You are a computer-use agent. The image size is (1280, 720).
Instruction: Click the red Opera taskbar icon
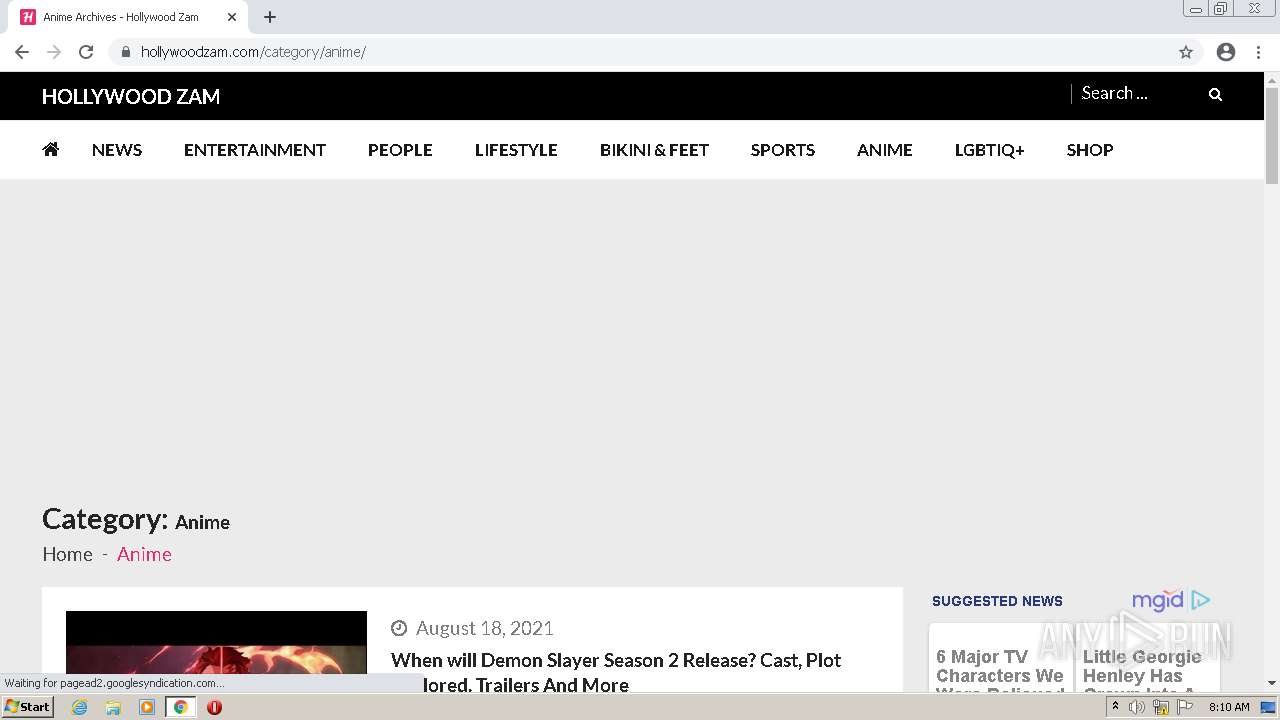pyautogui.click(x=214, y=707)
